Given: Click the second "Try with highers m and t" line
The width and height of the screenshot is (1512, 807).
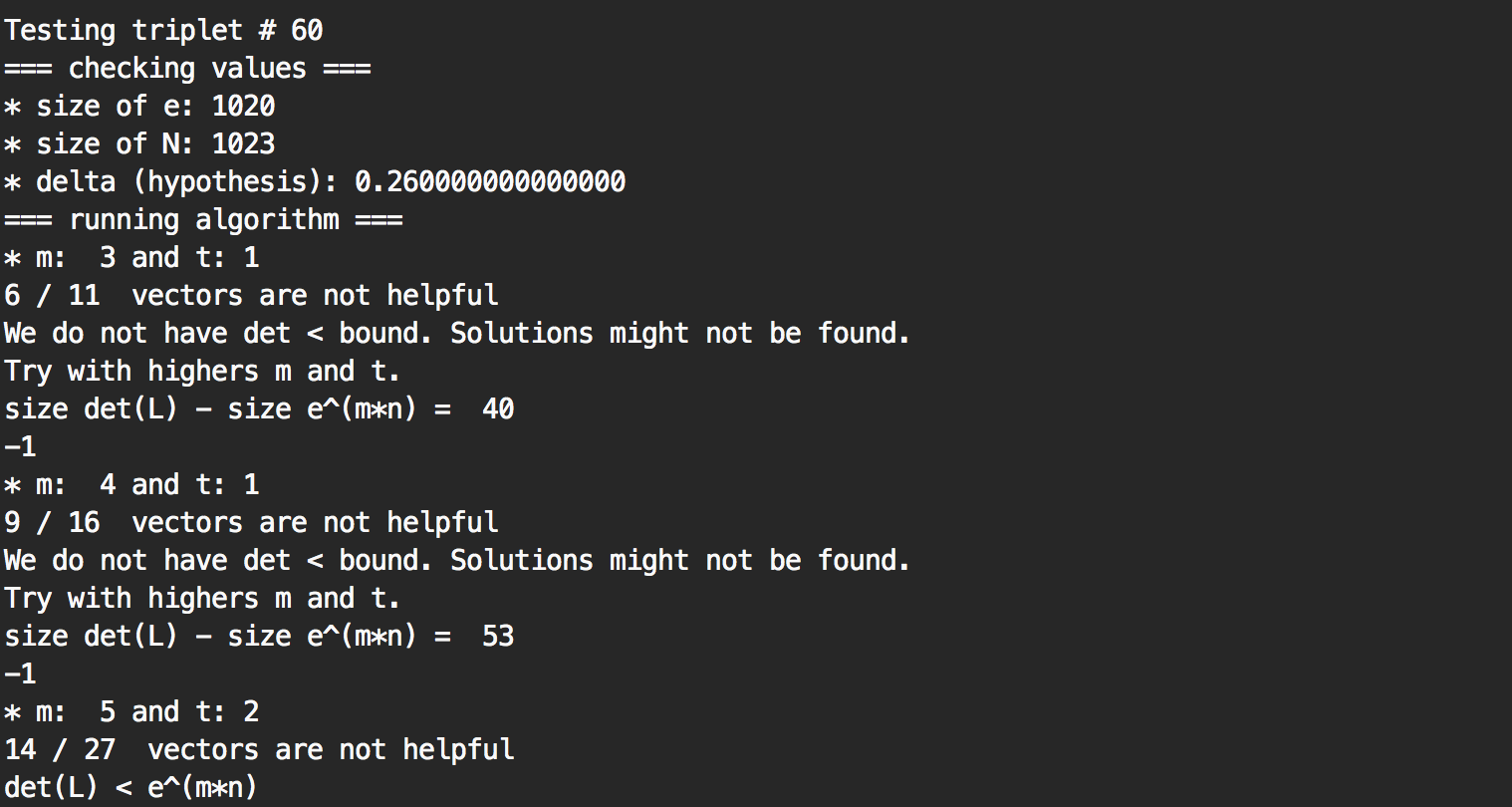Looking at the screenshot, I should (202, 598).
